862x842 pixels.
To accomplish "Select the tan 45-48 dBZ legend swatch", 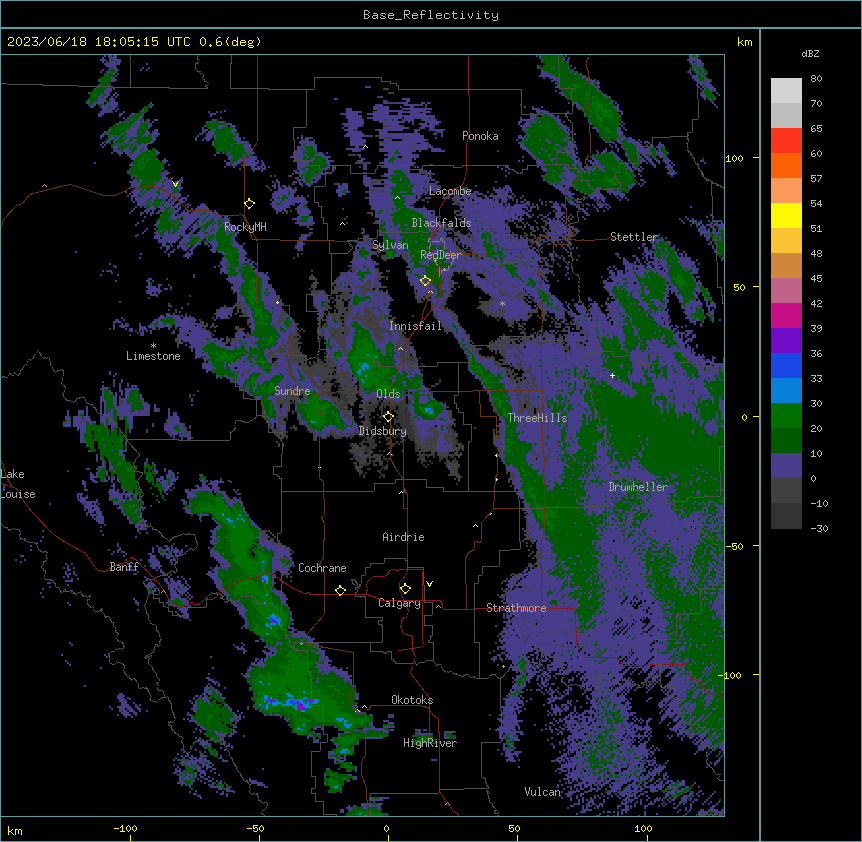I will click(x=786, y=265).
